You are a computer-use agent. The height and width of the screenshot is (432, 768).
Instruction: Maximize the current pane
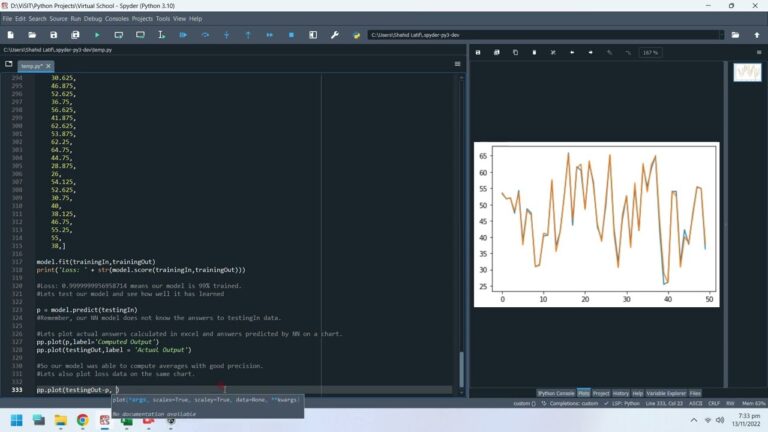coord(313,35)
